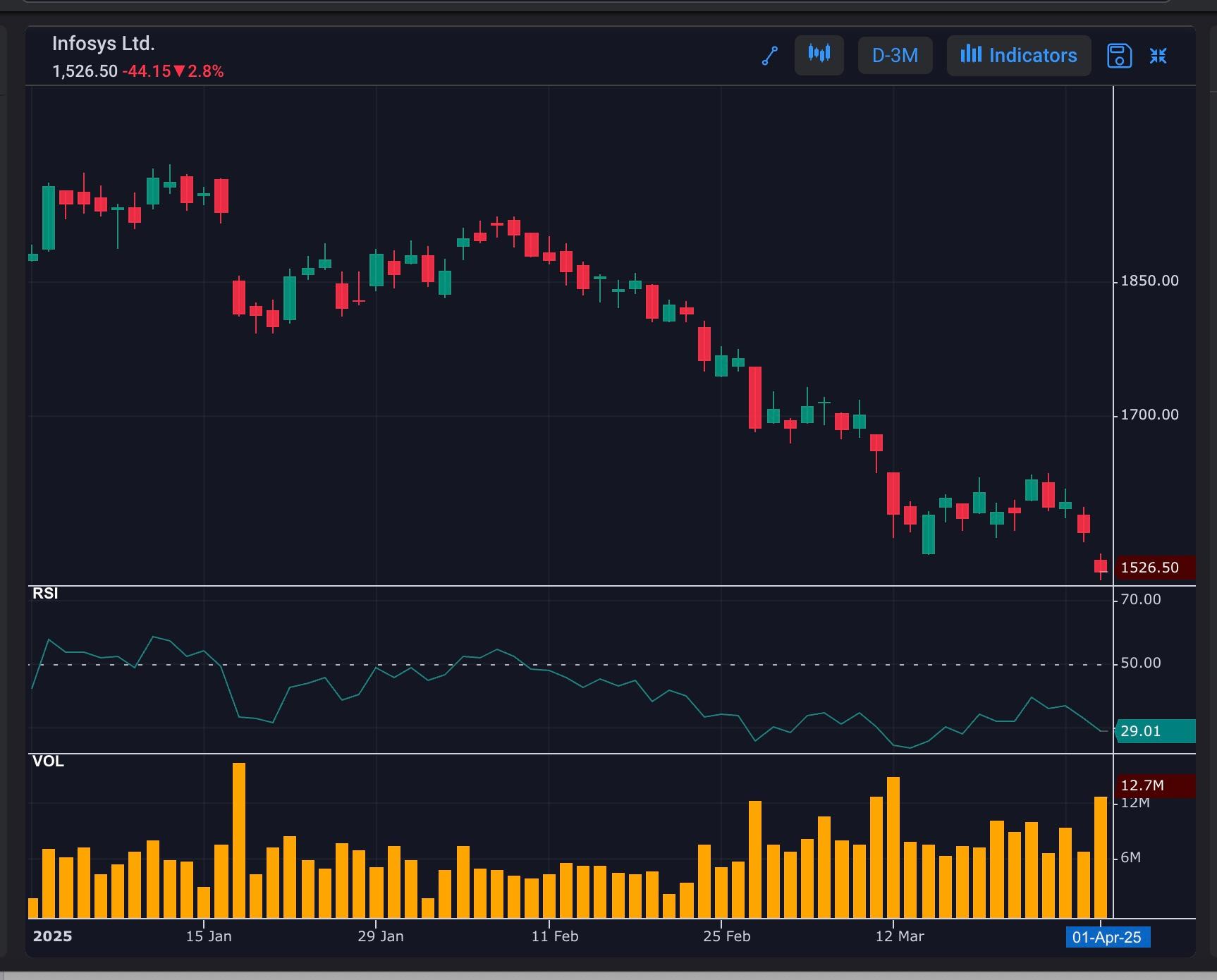This screenshot has width=1217, height=980.
Task: Click the 25 Feb date label
Action: tap(727, 936)
